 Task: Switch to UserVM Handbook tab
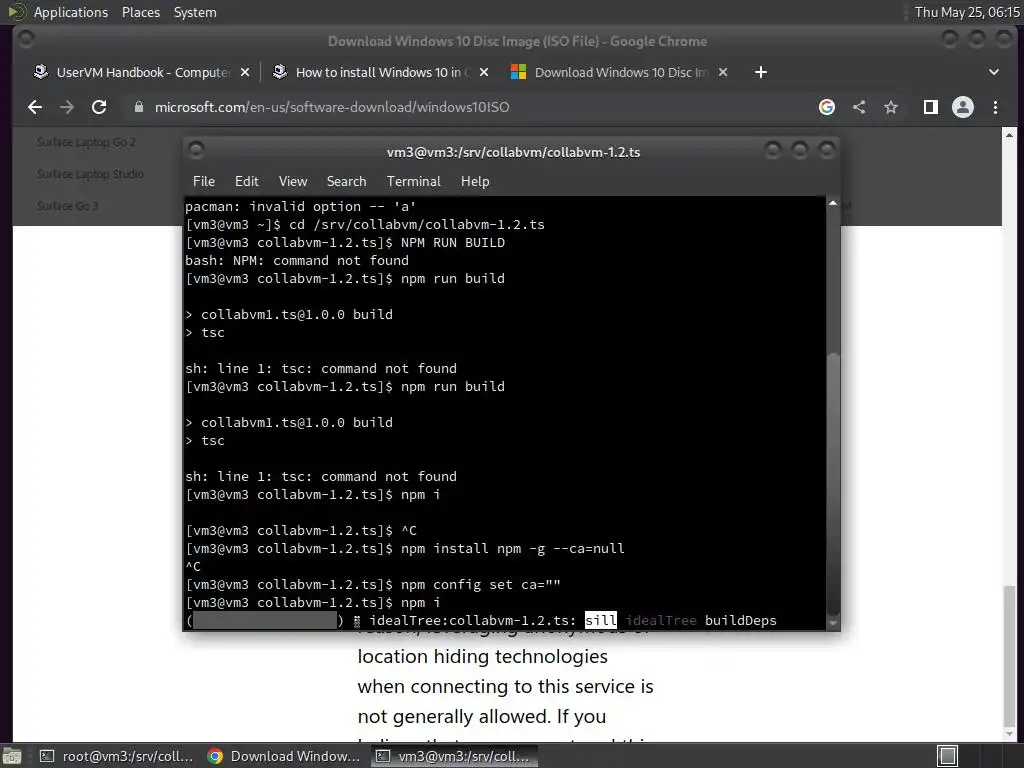click(141, 72)
